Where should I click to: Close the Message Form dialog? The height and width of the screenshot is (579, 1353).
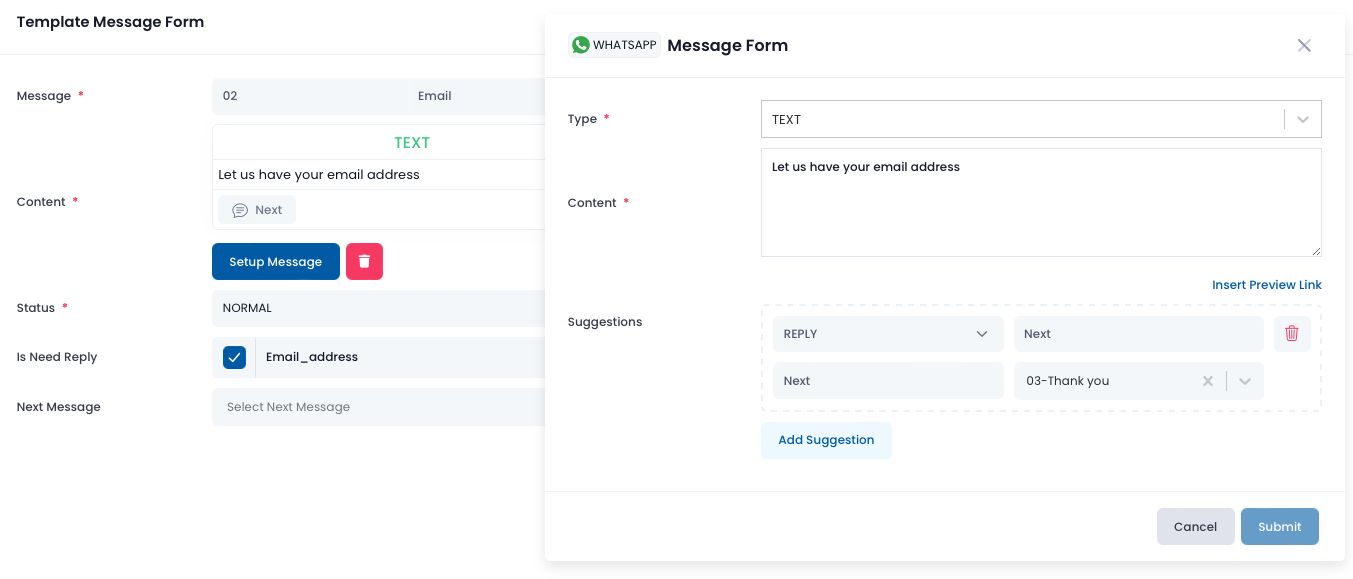(x=1304, y=45)
